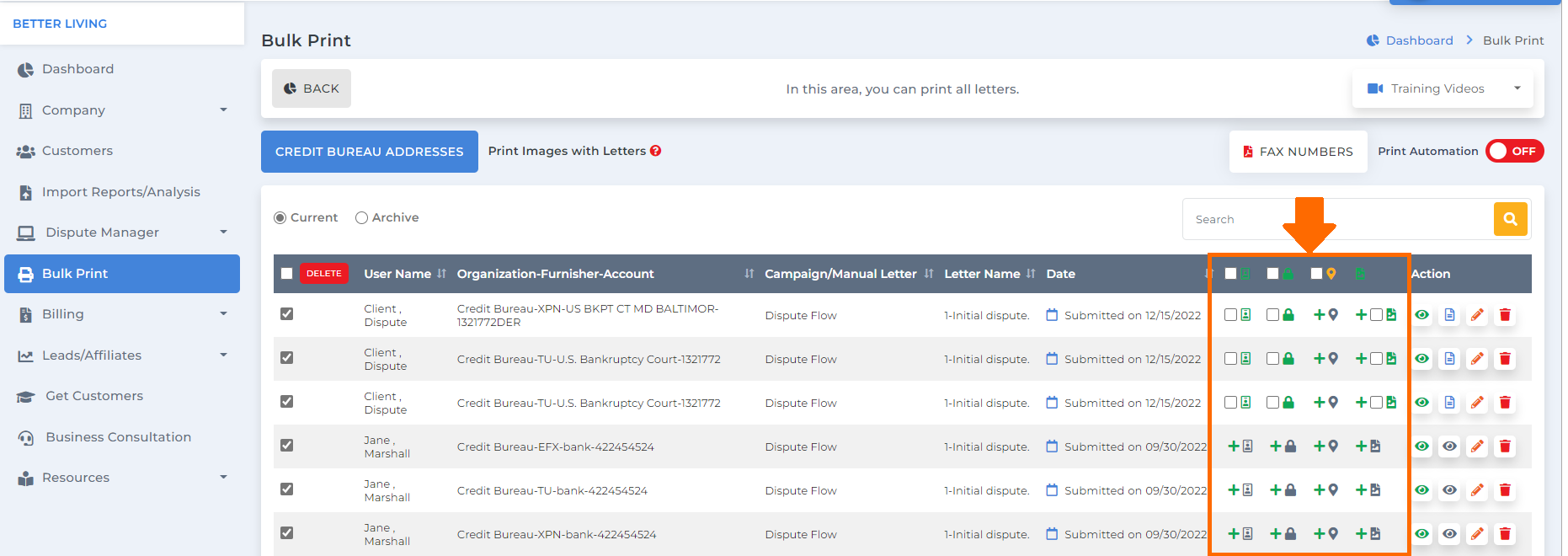Uncheck the row checkbox for TU-bank-422454524 letter
This screenshot has width=1568, height=556.
(287, 489)
